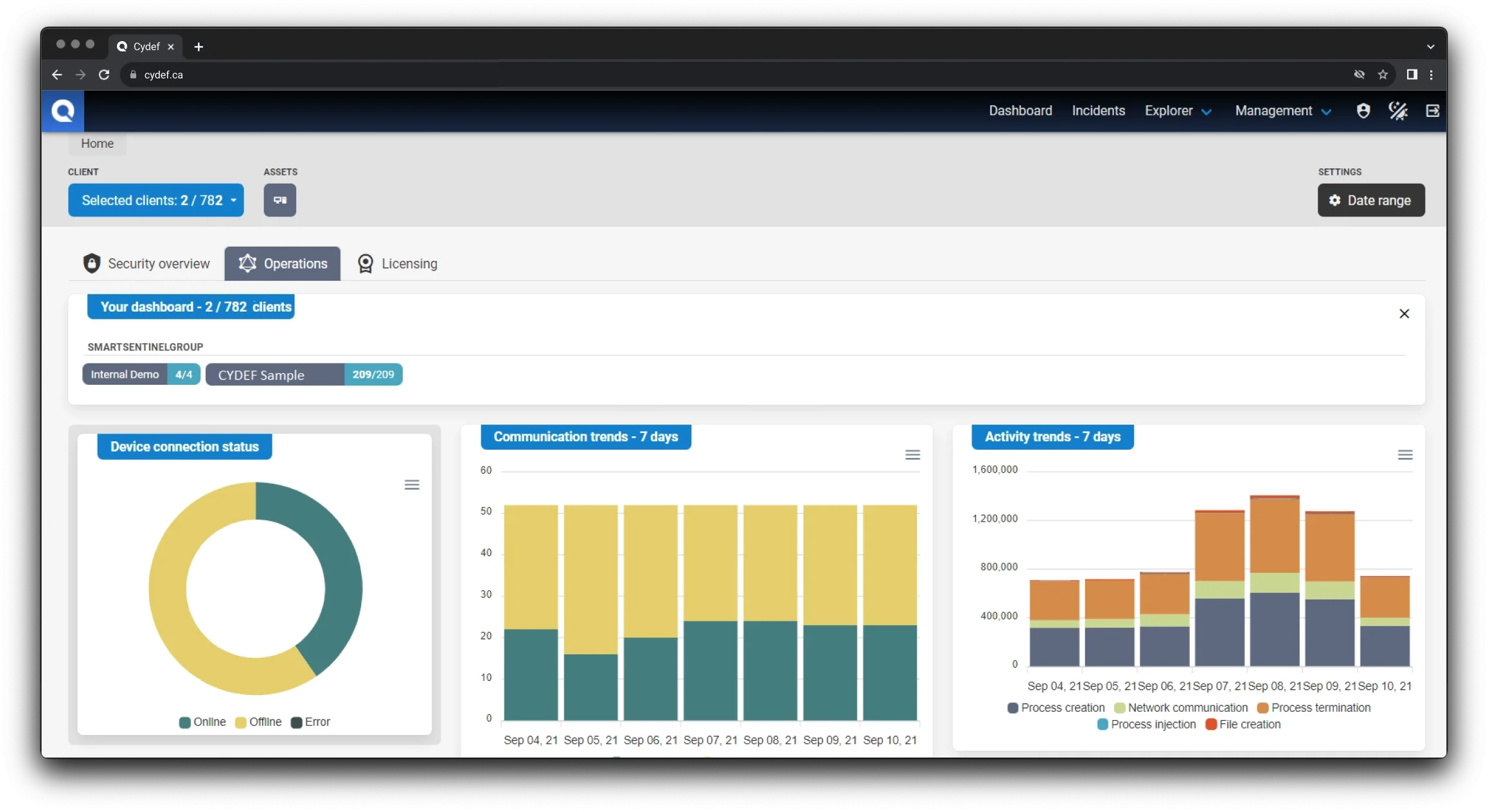Bookmark page with the star icon
Viewport: 1488px width, 812px height.
click(1383, 75)
